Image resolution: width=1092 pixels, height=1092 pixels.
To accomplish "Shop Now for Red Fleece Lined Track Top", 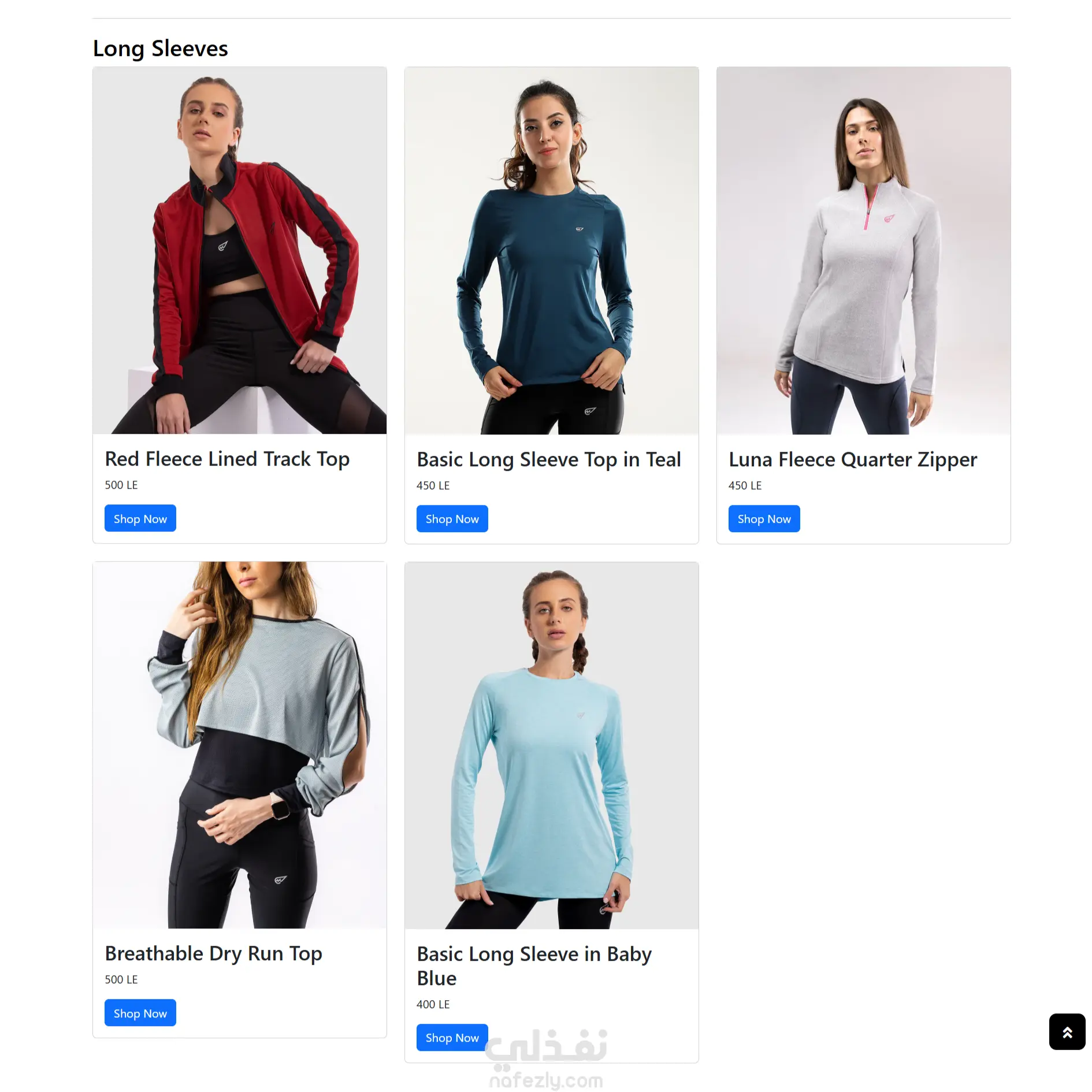I will (140, 518).
